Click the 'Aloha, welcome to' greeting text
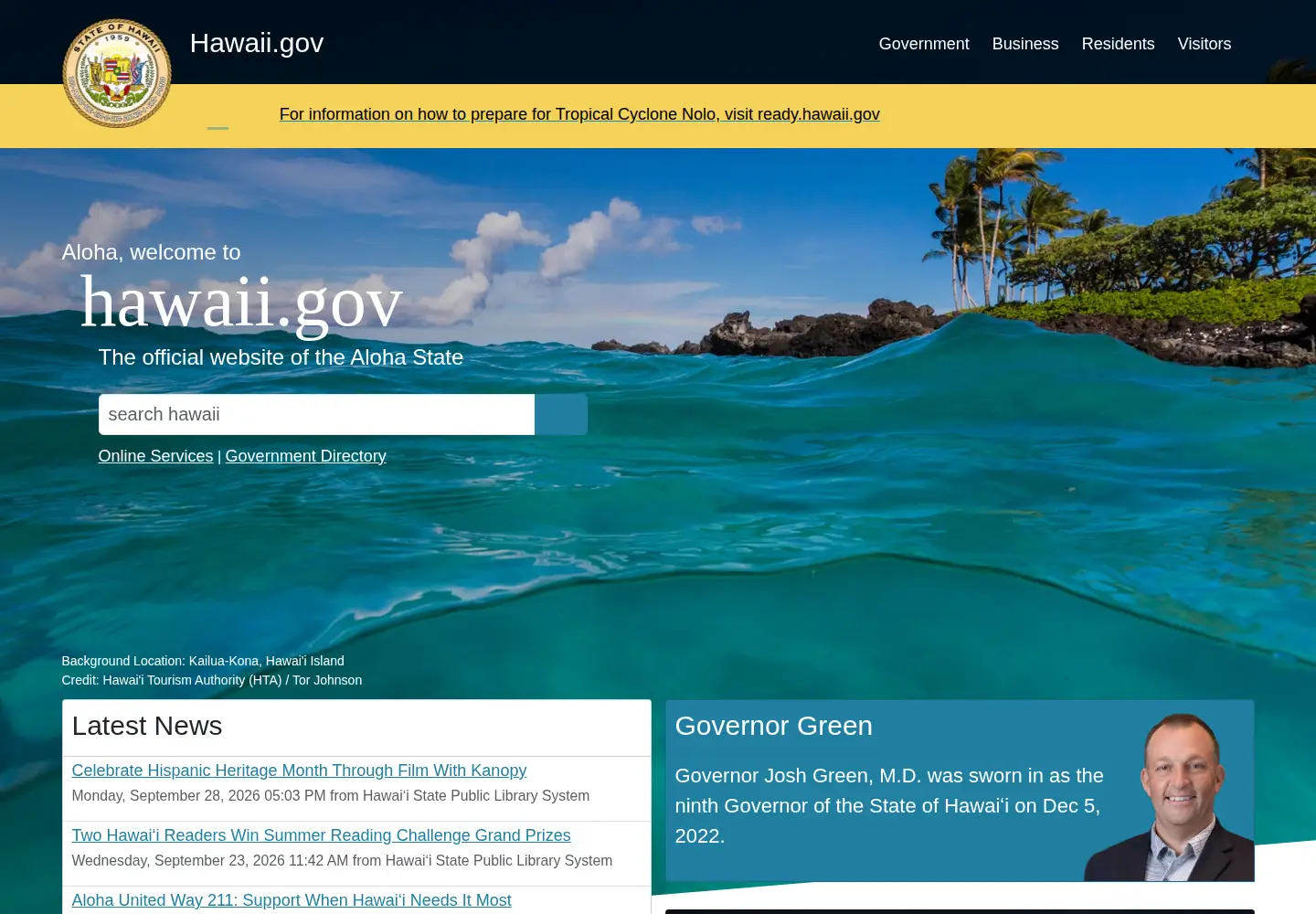 pos(151,252)
